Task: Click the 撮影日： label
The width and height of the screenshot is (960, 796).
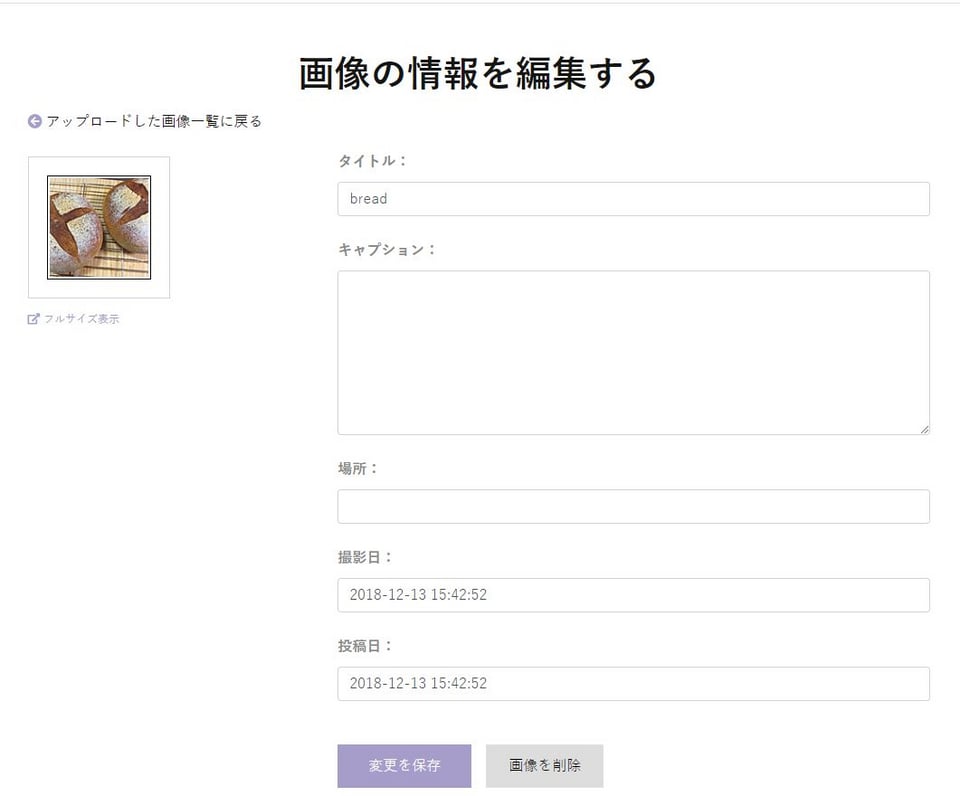Action: tap(366, 557)
